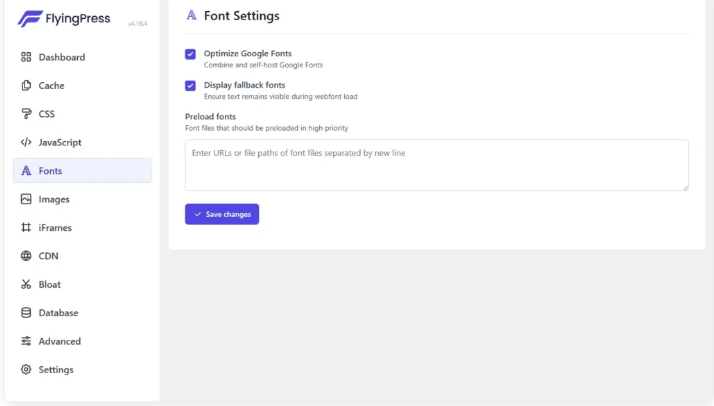The height and width of the screenshot is (406, 714).
Task: Uncheck Optimize Google Fonts checkbox
Action: click(x=190, y=54)
